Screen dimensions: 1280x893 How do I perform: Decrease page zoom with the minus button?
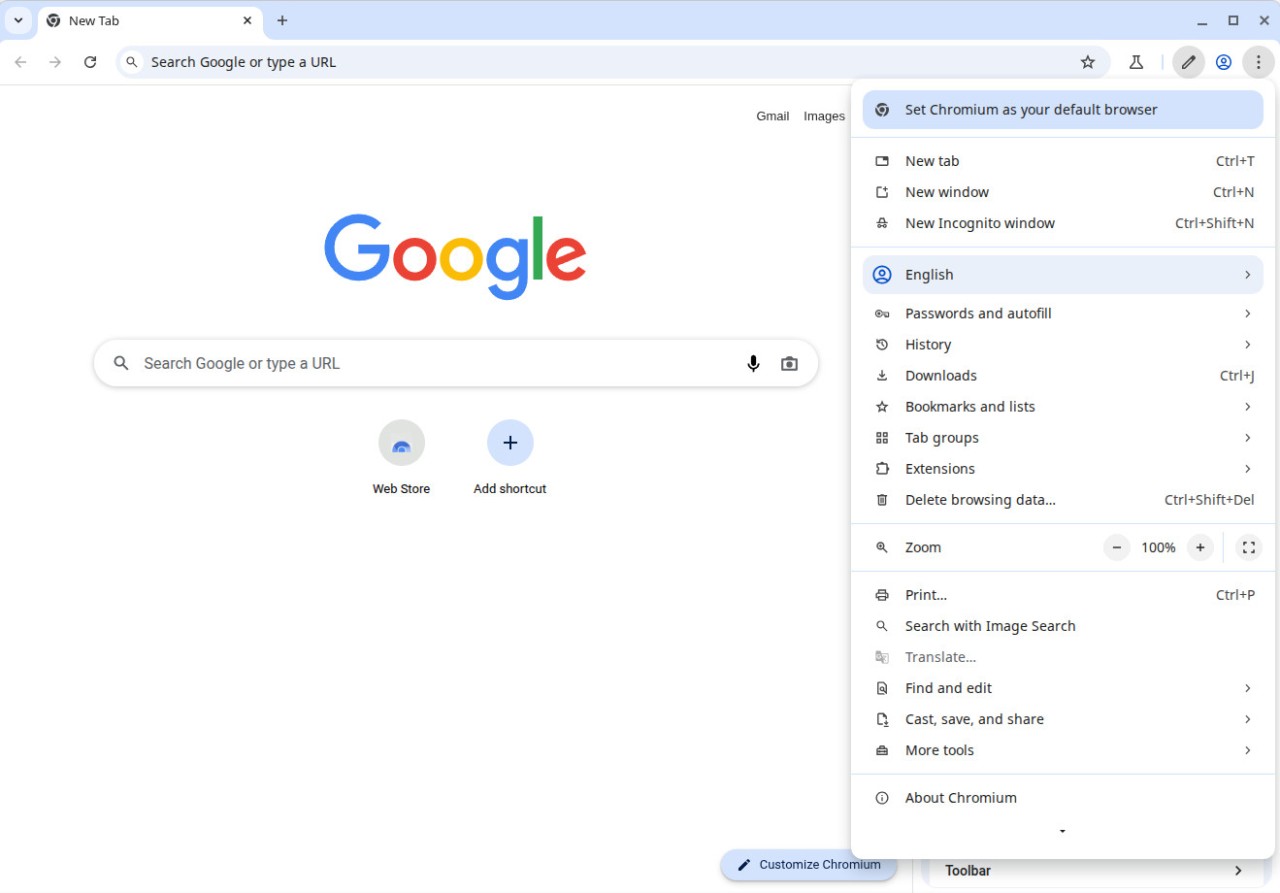[1116, 547]
